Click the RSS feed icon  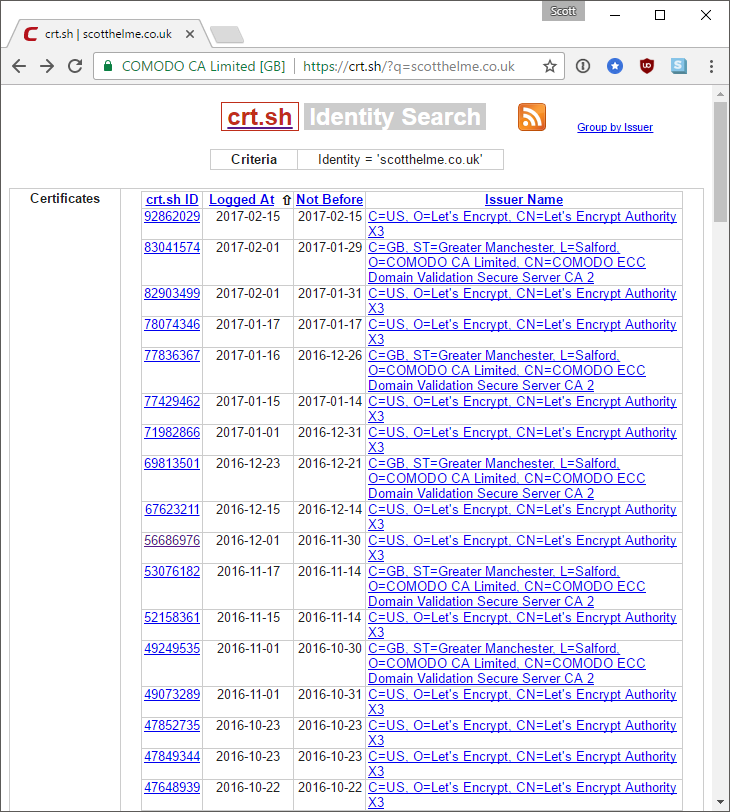(x=531, y=117)
